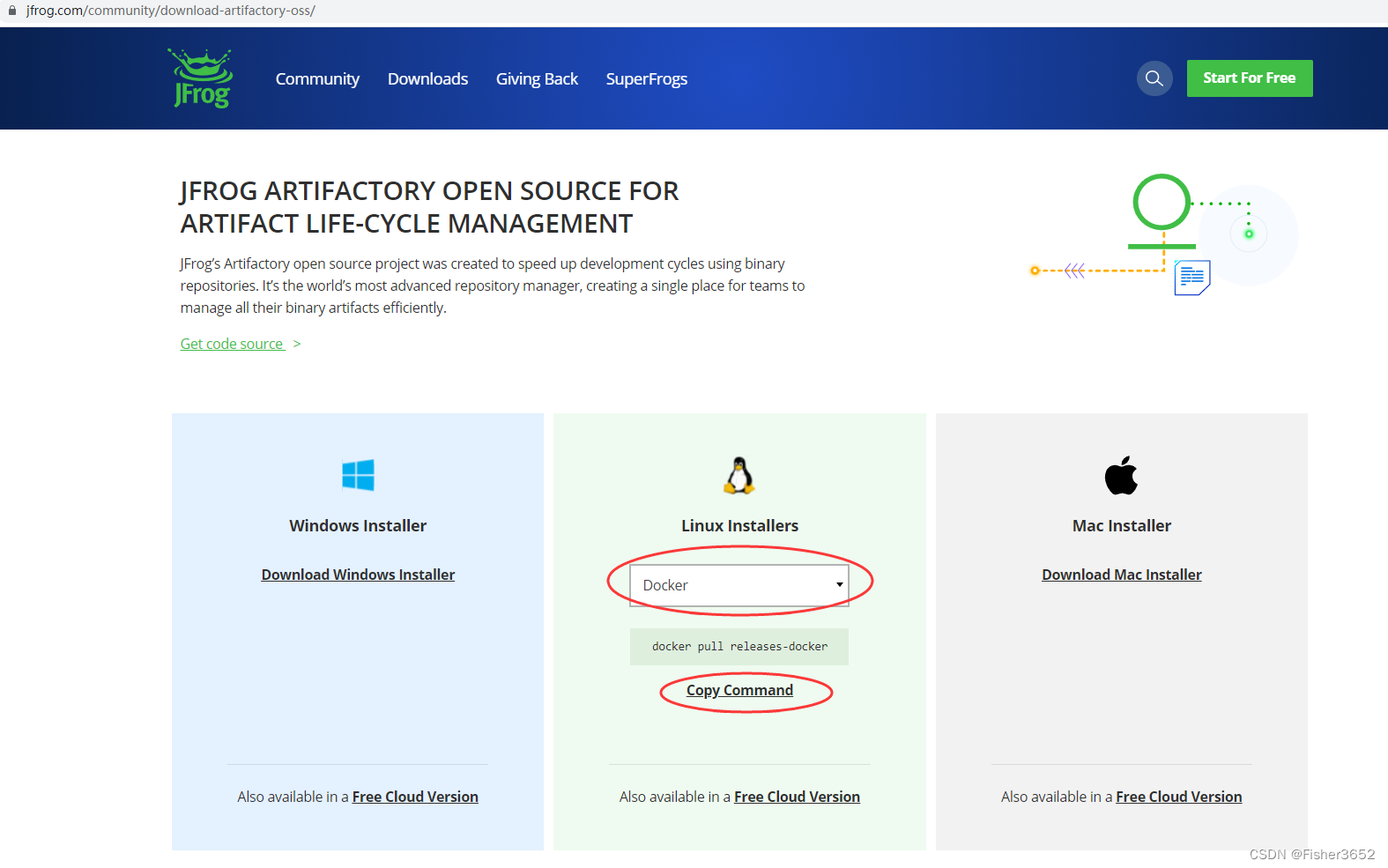Click Download Windows Installer link
This screenshot has height=868, width=1388.
(358, 575)
